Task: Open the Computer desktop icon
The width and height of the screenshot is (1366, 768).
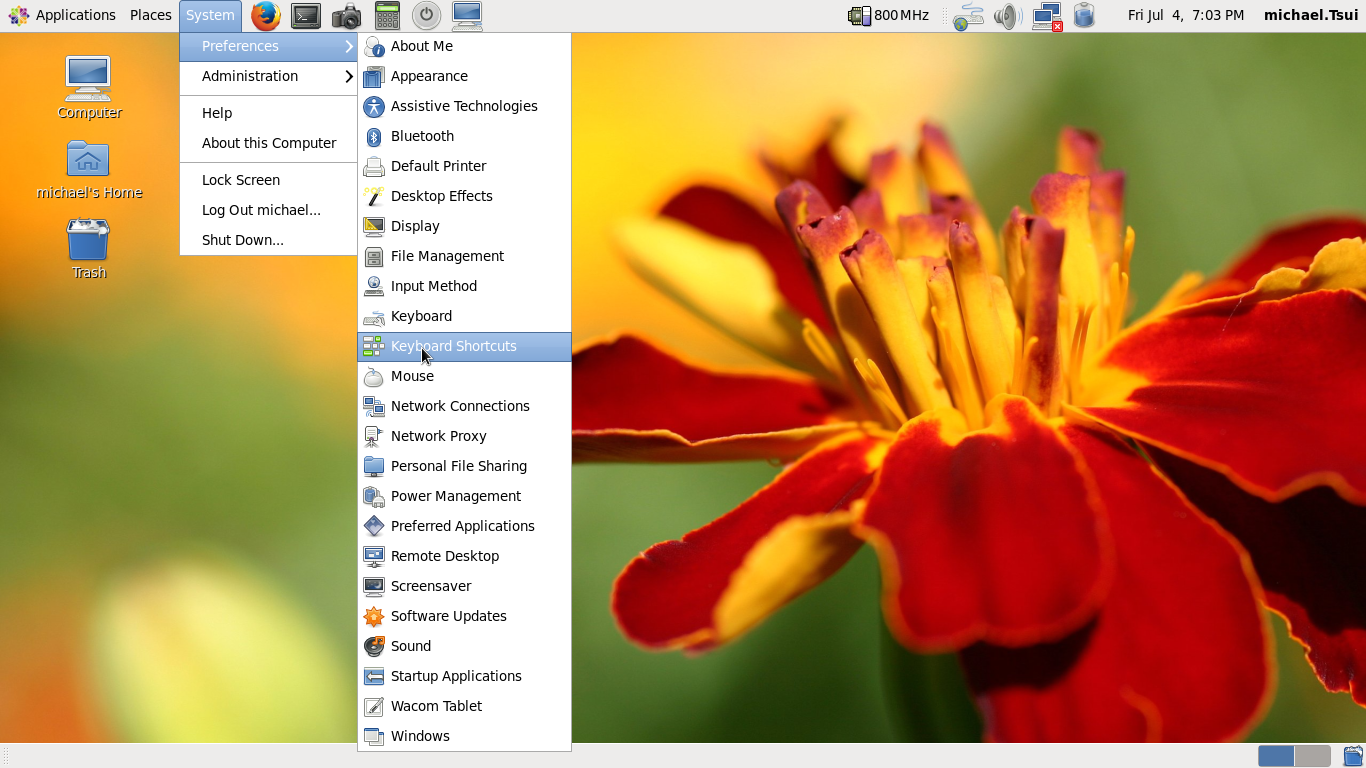Action: coord(88,80)
